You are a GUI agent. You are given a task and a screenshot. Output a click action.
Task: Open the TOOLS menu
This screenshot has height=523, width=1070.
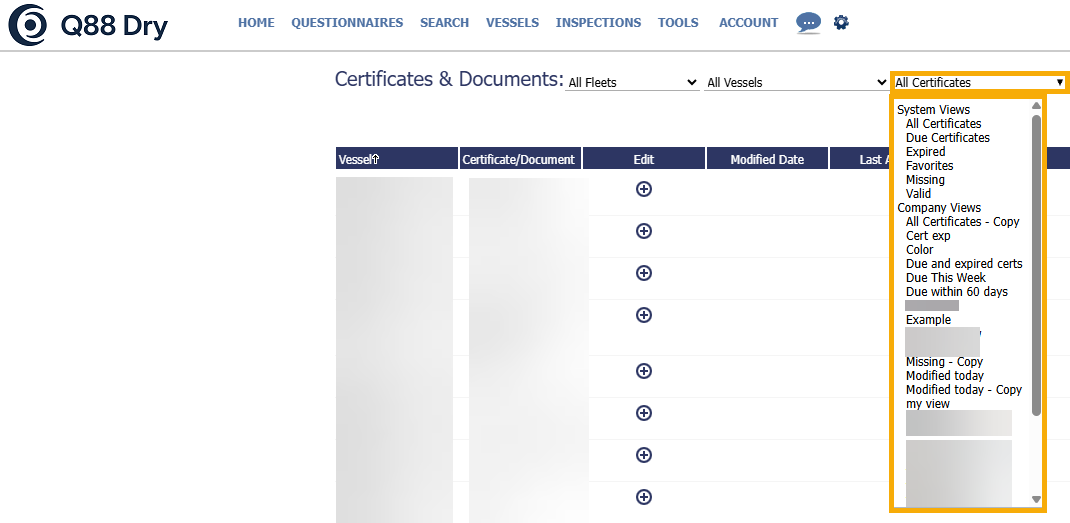pyautogui.click(x=678, y=23)
